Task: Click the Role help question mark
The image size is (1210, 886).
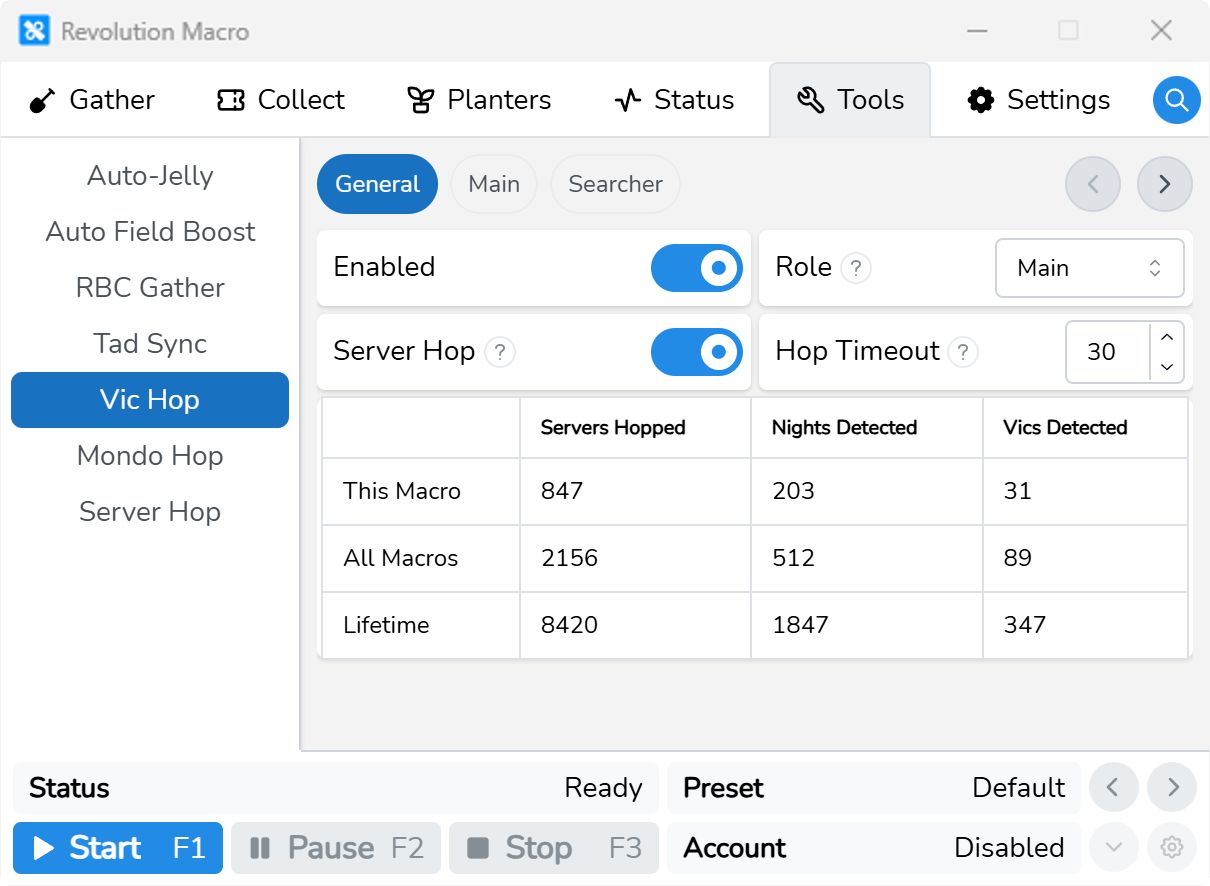Action: pyautogui.click(x=856, y=268)
